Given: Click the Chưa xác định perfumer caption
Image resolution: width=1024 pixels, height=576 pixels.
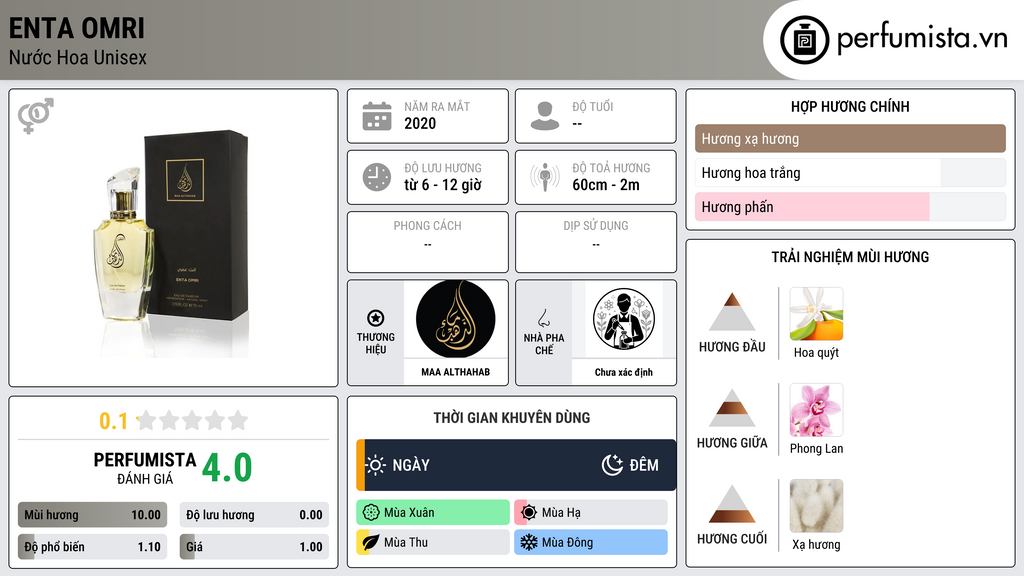Looking at the screenshot, I should coord(624,372).
